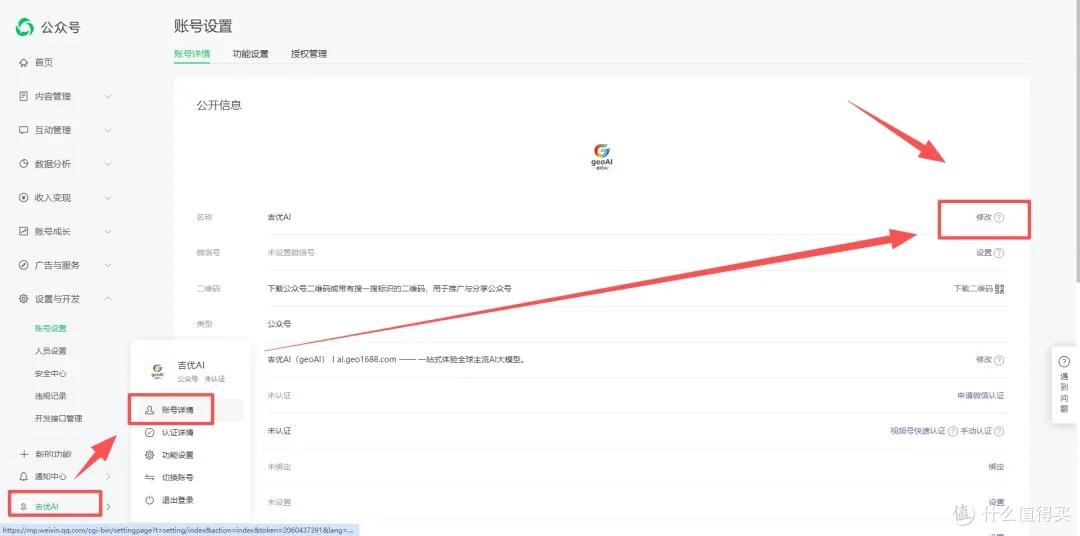The height and width of the screenshot is (536, 1080).
Task: Click popup 退出登录 power icon
Action: [149, 500]
